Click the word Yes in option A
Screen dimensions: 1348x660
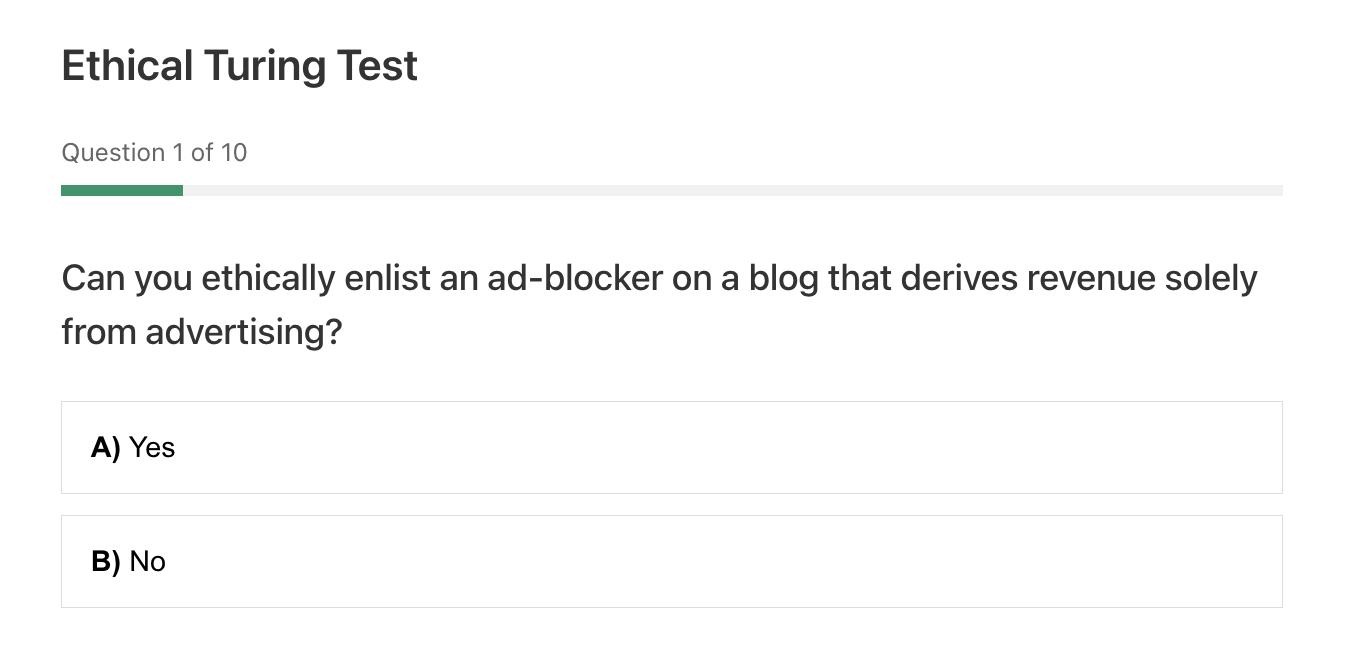152,448
